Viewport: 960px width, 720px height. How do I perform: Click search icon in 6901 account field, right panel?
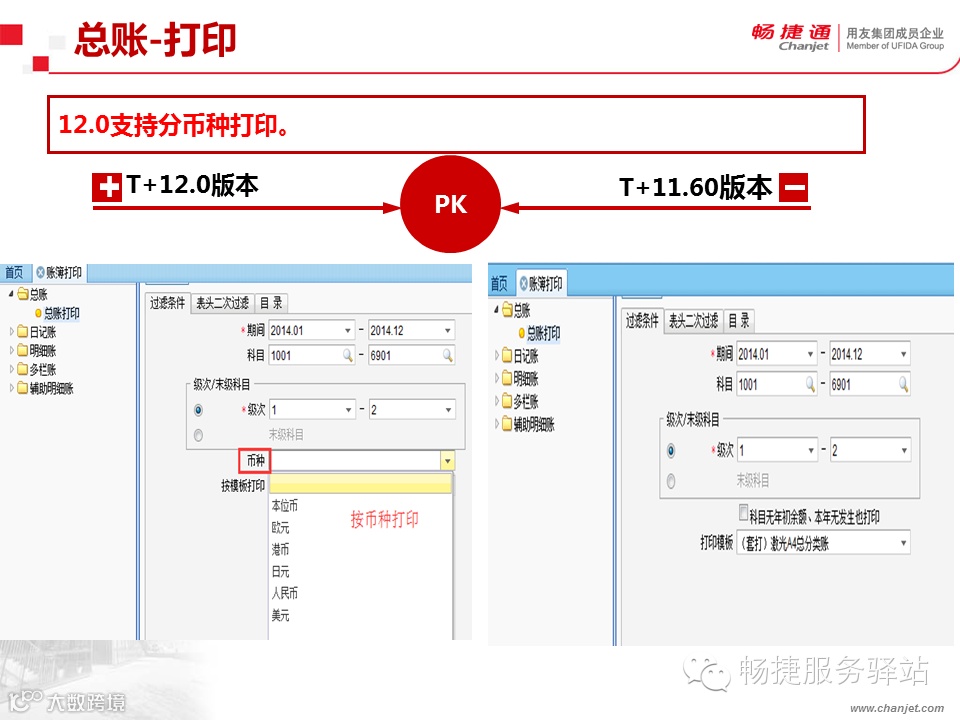tap(903, 384)
